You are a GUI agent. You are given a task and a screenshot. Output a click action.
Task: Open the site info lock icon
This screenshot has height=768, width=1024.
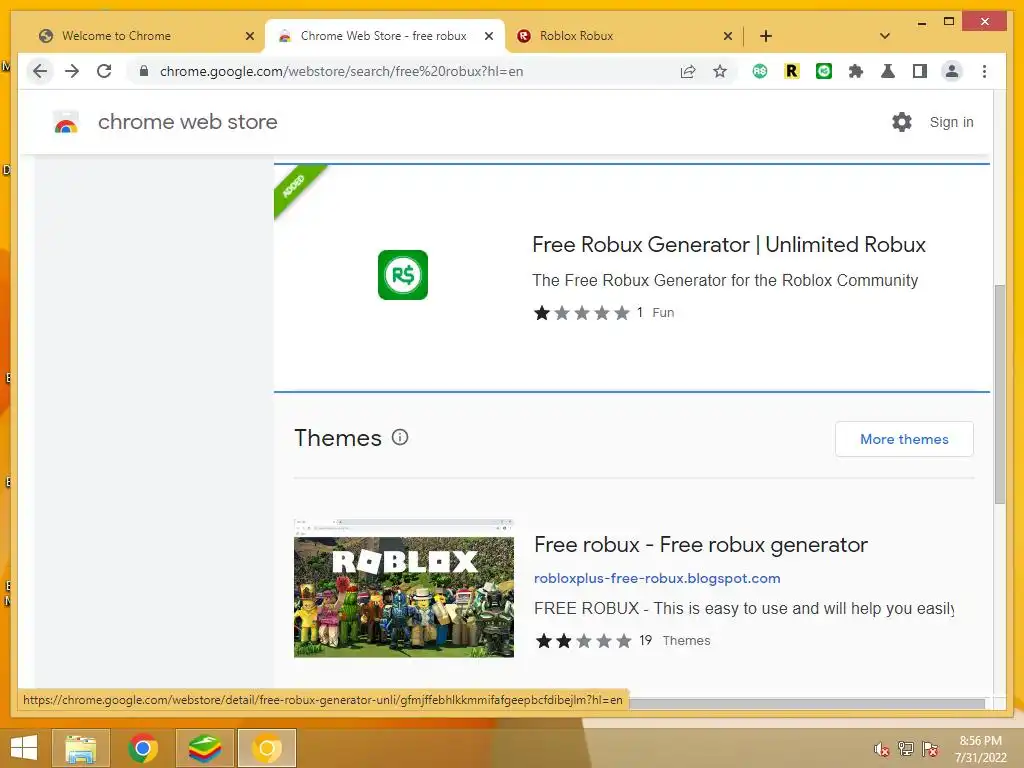[144, 71]
